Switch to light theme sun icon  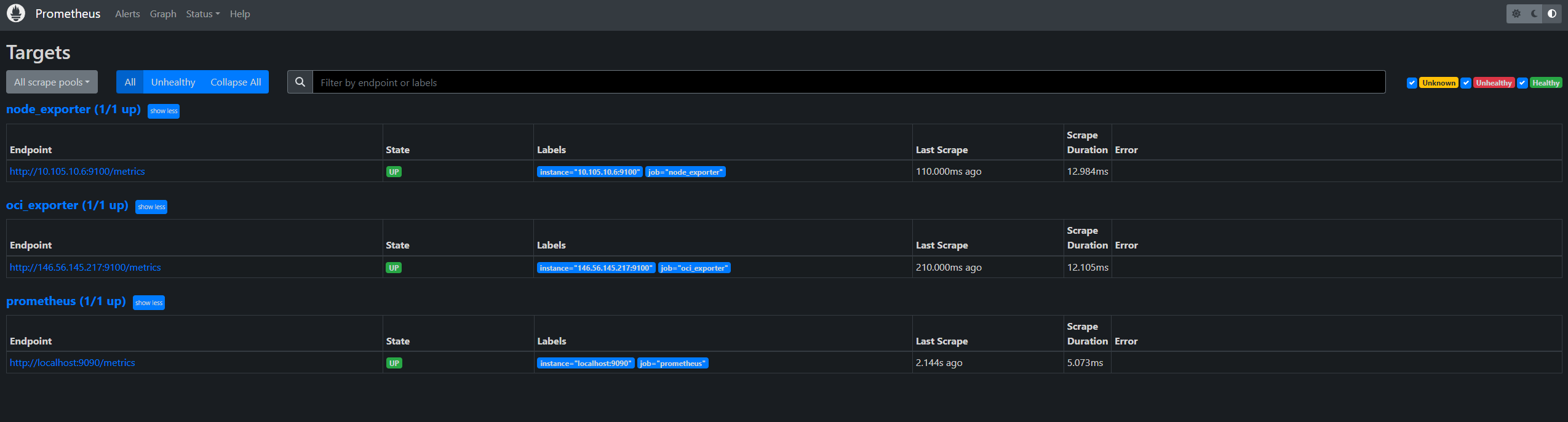pyautogui.click(x=1516, y=14)
